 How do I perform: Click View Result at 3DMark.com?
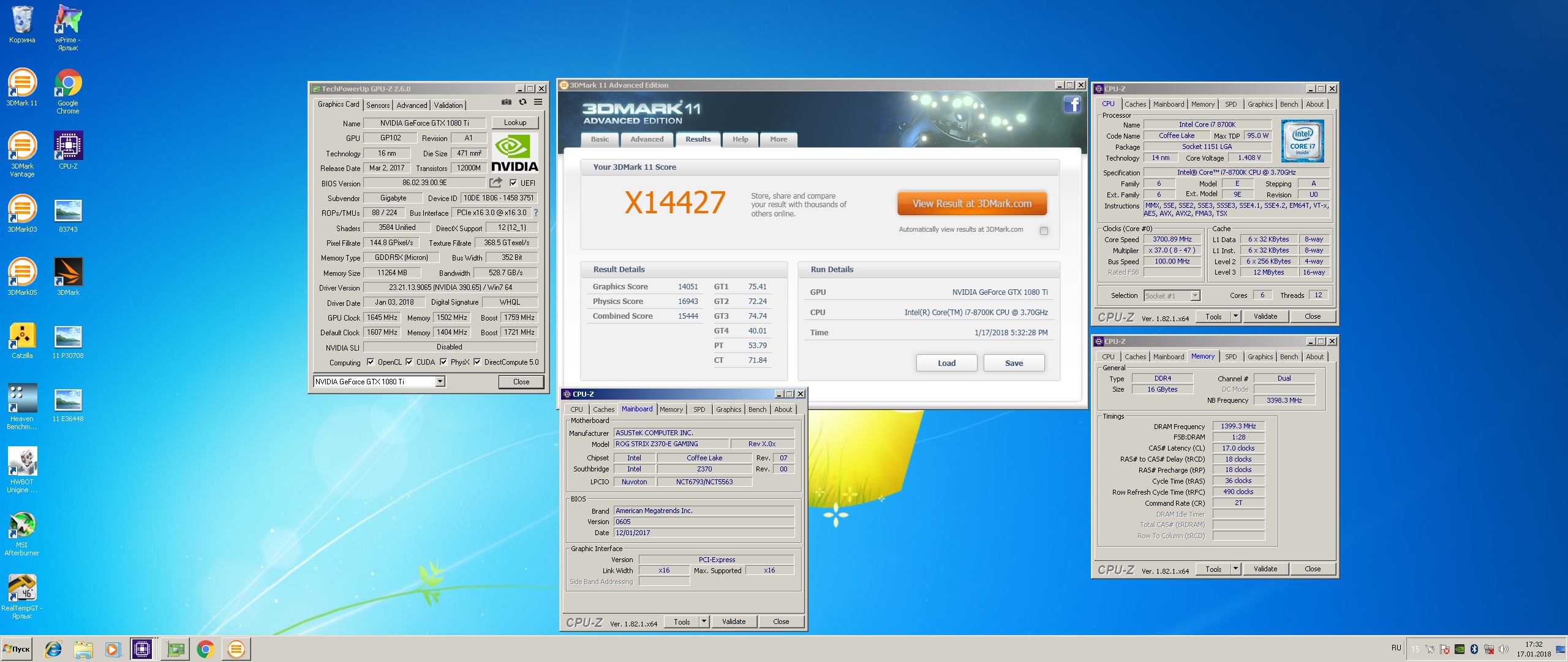pos(972,204)
